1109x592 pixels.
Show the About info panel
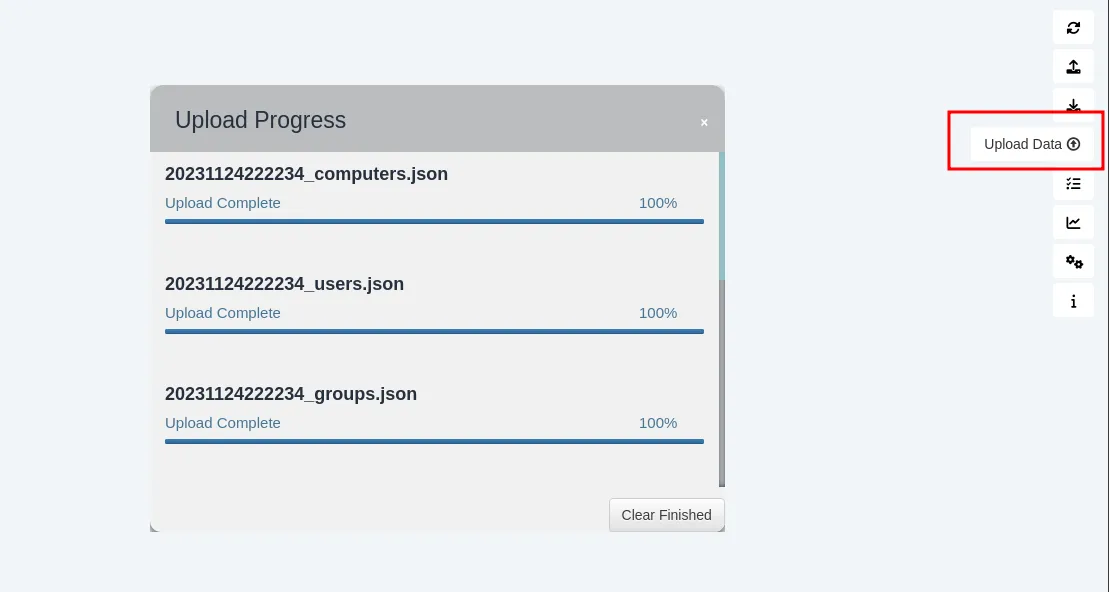click(x=1073, y=300)
